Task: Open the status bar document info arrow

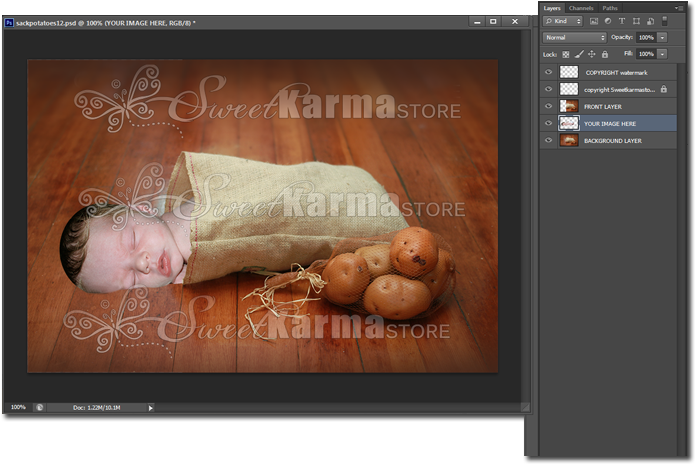Action: tap(150, 408)
